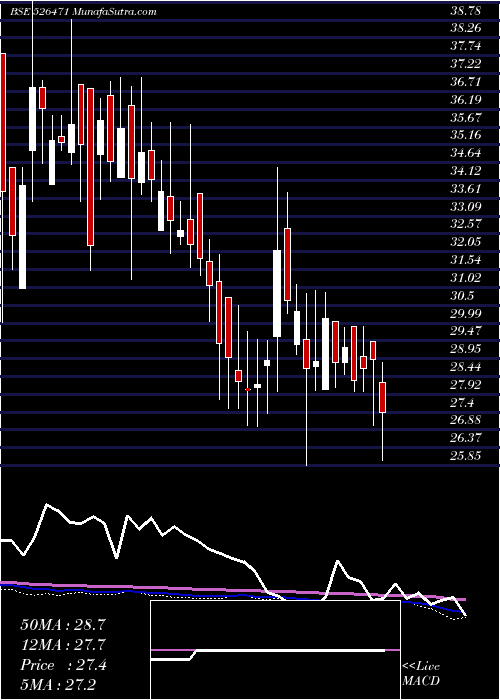The image size is (500, 700).
Task: Click the 29.99 price axis label
Action: (x=465, y=314)
